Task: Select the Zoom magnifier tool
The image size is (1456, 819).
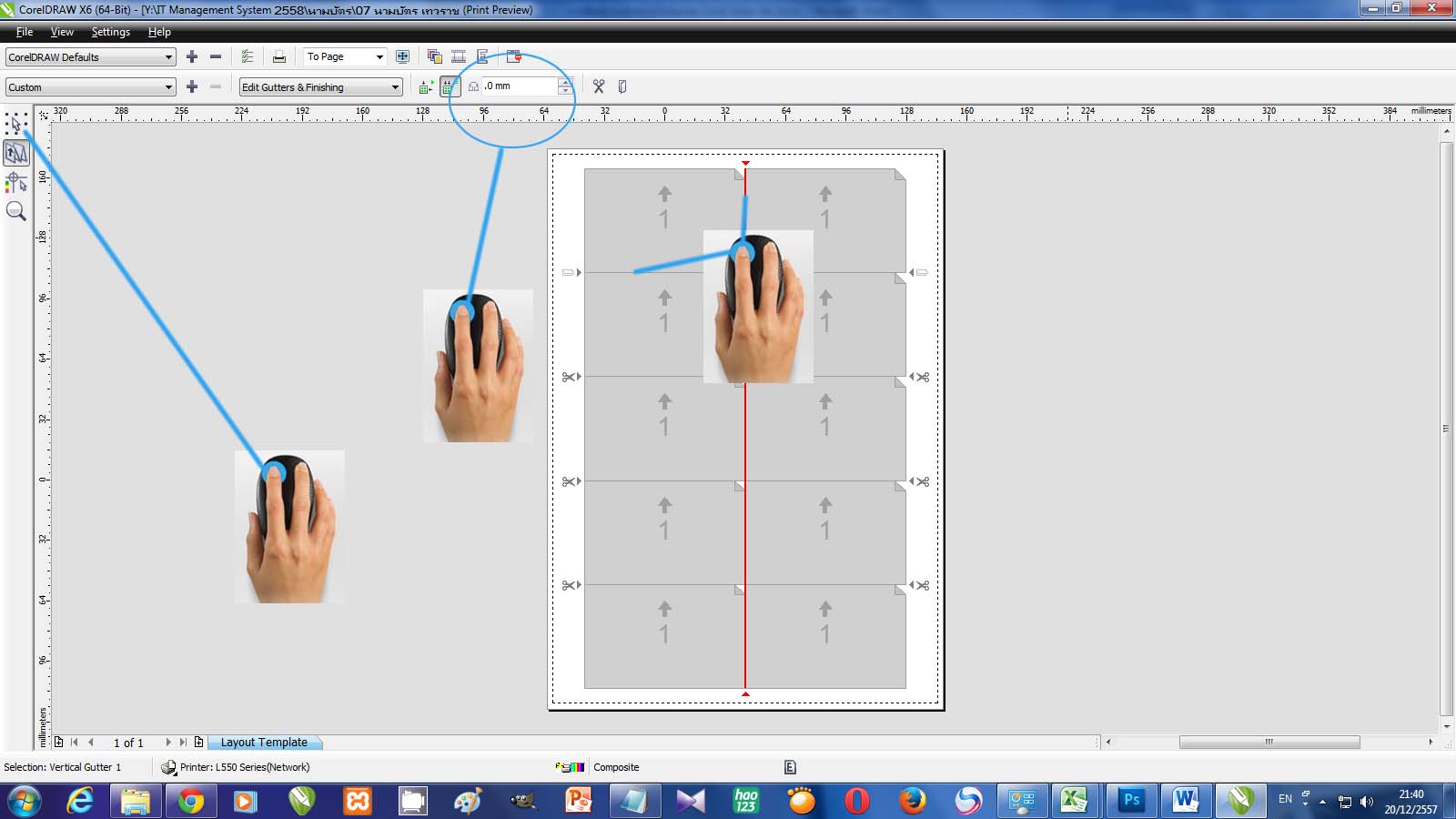Action: (x=16, y=212)
